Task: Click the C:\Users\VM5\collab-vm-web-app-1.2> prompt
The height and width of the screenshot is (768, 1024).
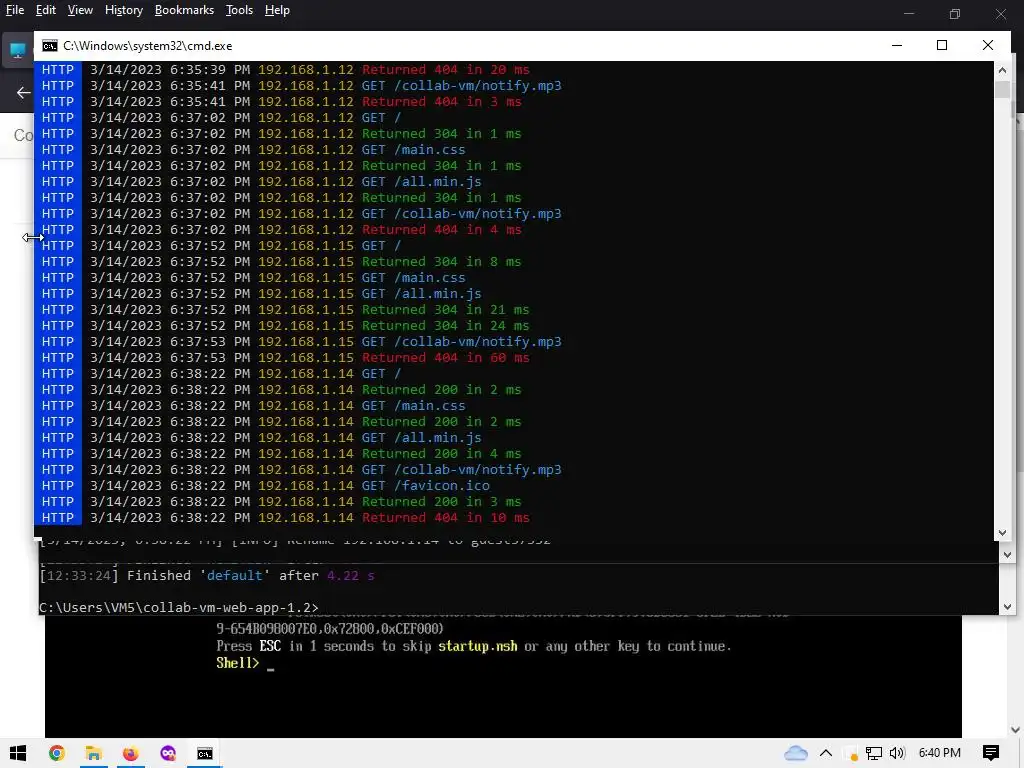Action: click(x=179, y=607)
